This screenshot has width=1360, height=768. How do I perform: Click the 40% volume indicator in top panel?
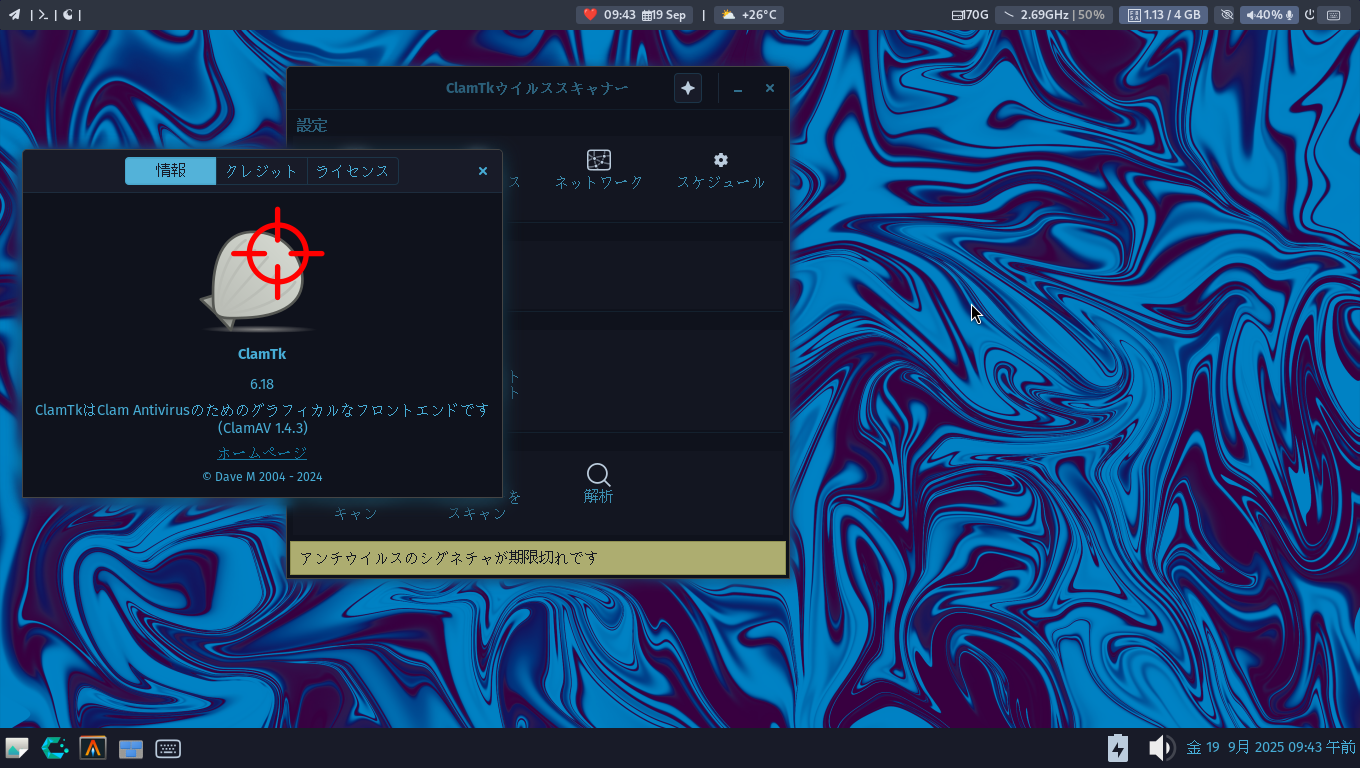[1270, 15]
